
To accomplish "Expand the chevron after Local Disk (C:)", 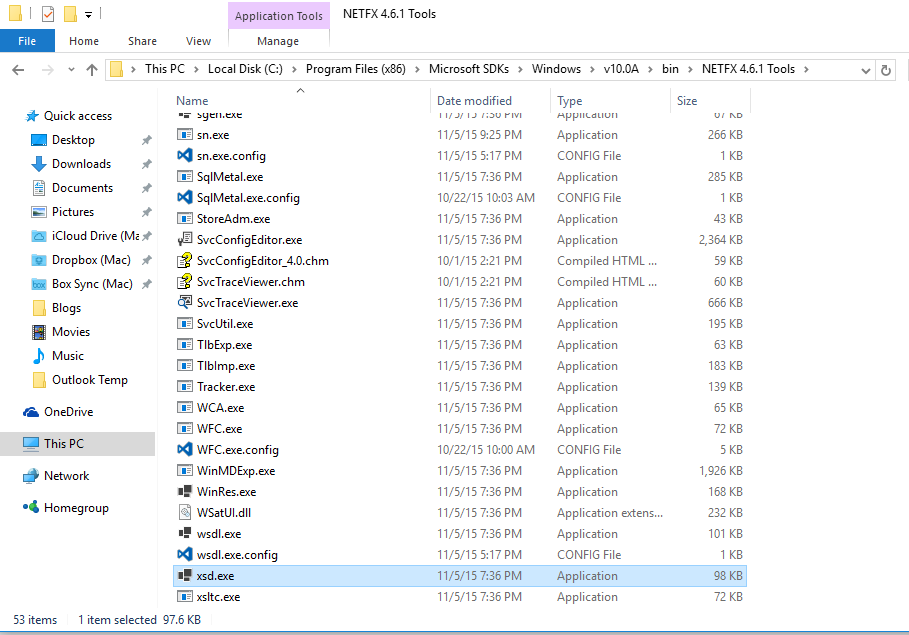I will (x=294, y=70).
